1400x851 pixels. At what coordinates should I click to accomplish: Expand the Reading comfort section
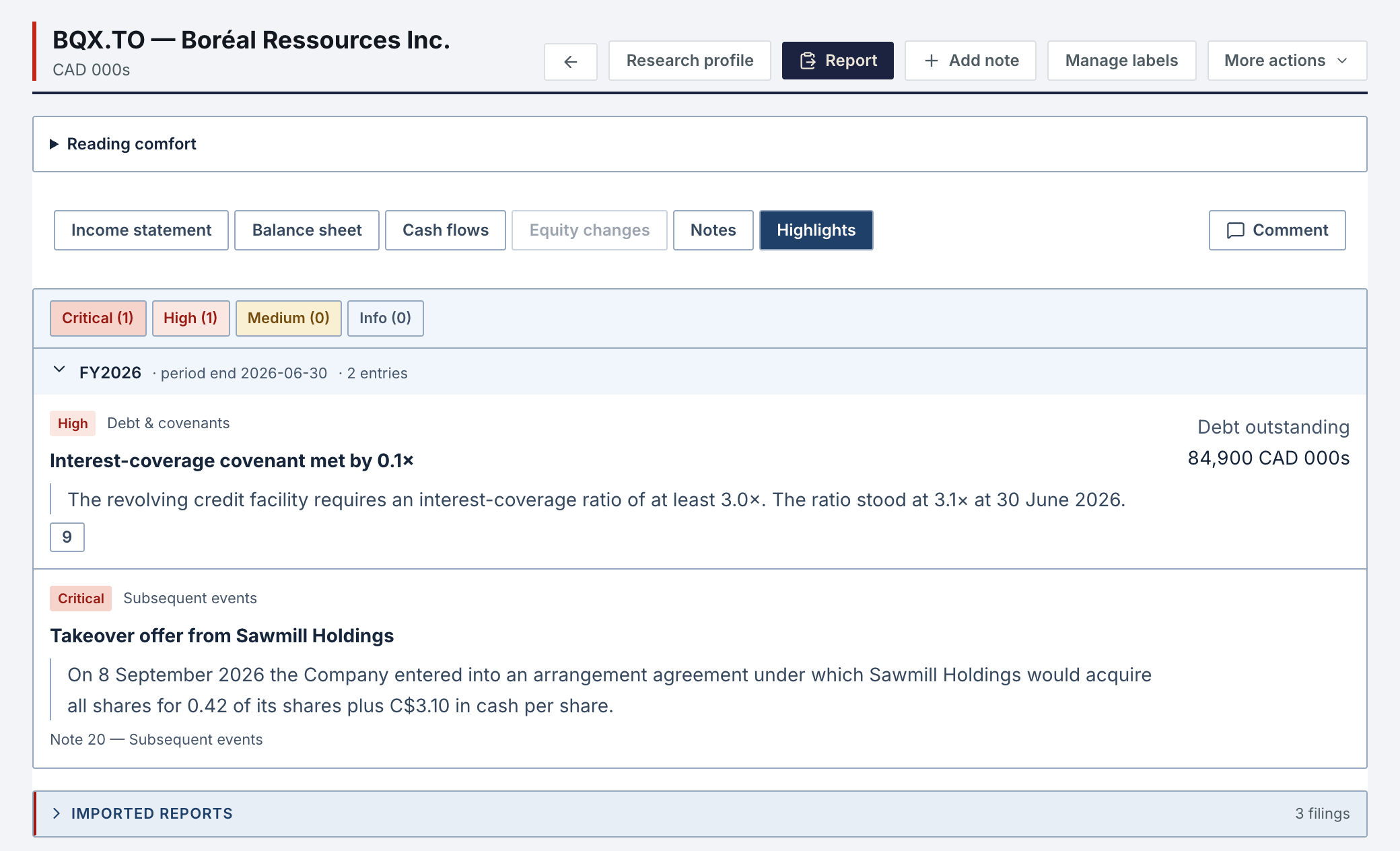(699, 144)
